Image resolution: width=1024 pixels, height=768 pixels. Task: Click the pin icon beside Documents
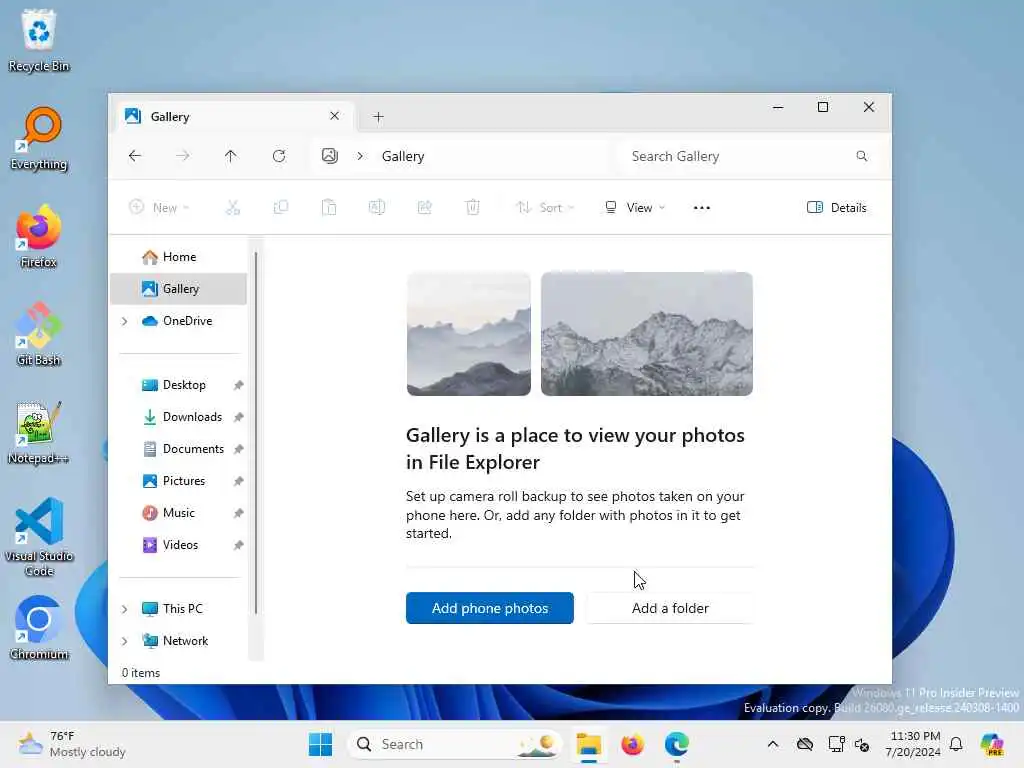[238, 449]
